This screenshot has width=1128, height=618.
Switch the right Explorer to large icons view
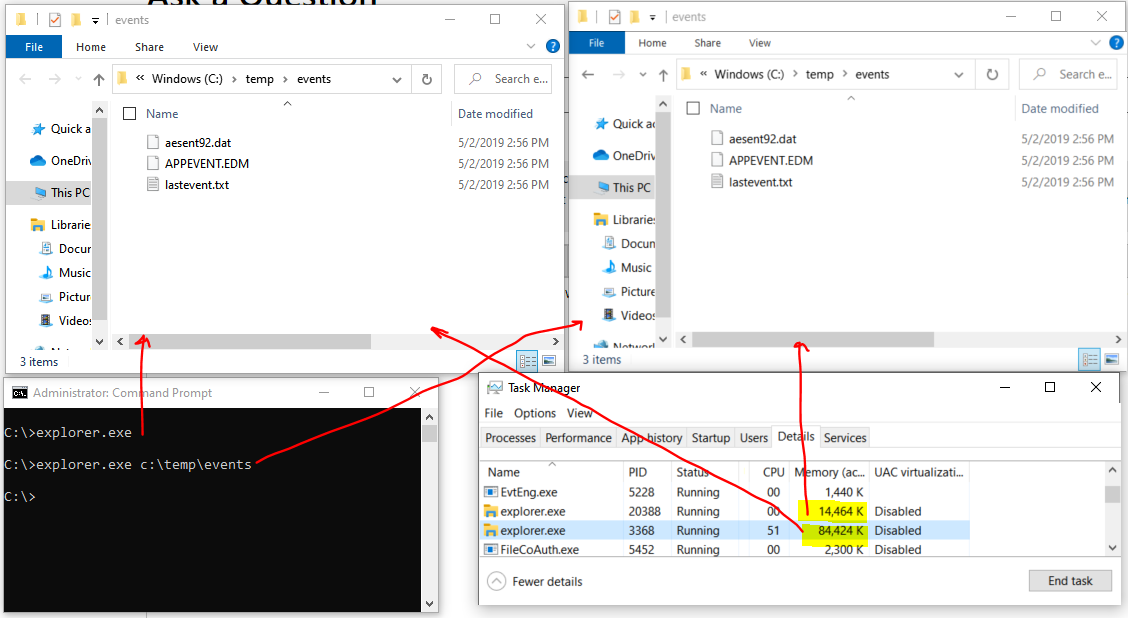(x=1111, y=359)
